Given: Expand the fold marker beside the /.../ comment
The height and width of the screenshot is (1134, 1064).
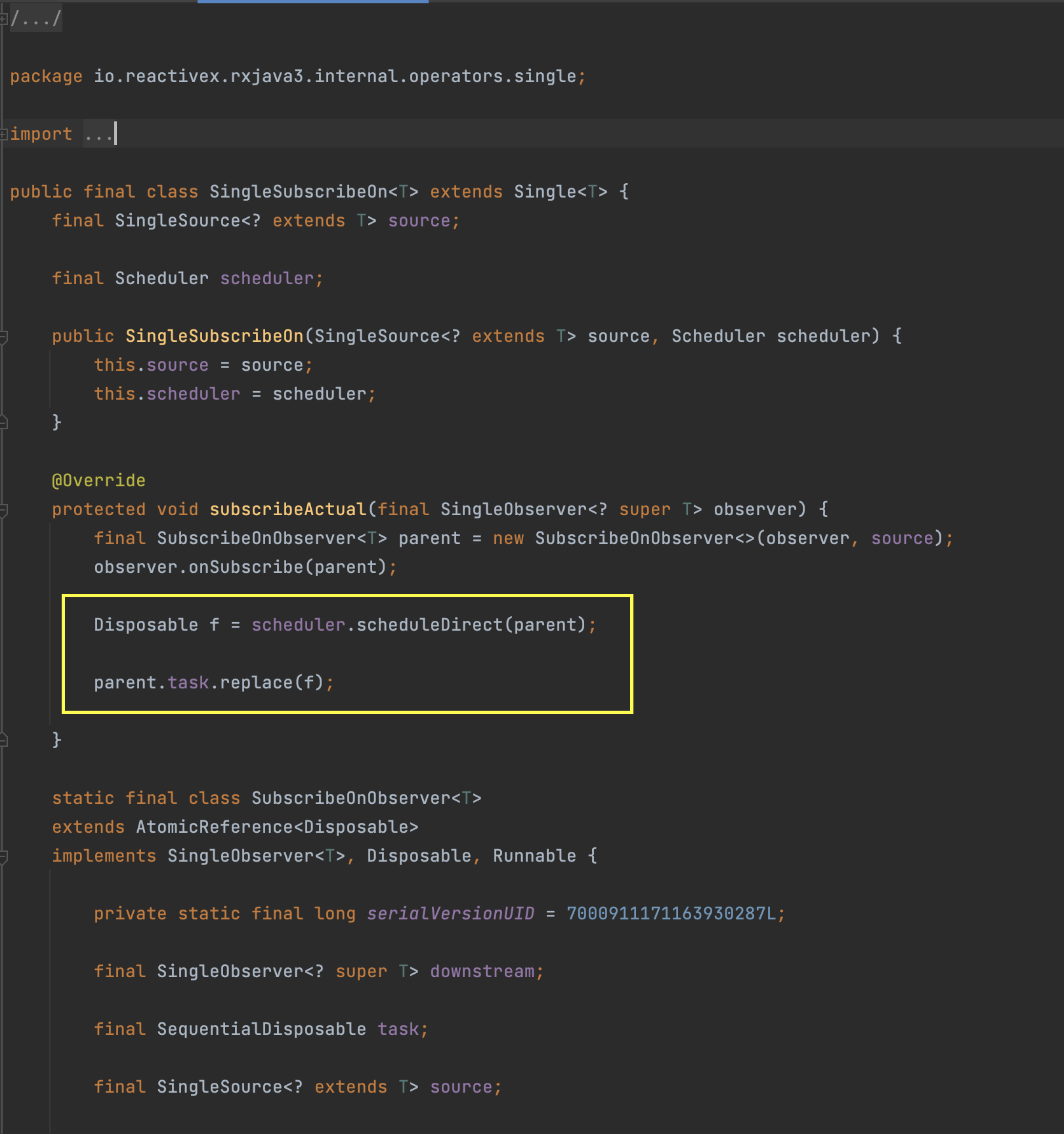Looking at the screenshot, I should click(x=3, y=18).
